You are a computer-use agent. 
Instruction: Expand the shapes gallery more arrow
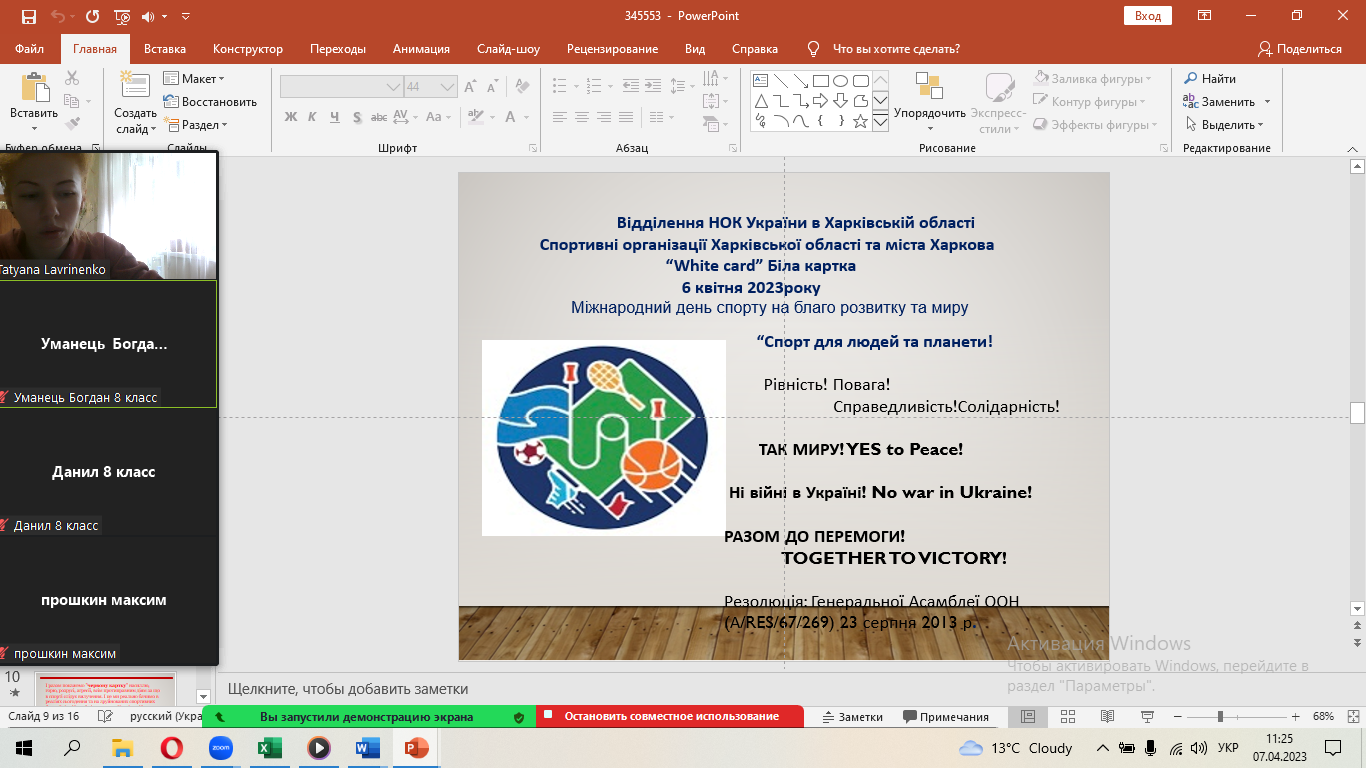[881, 122]
